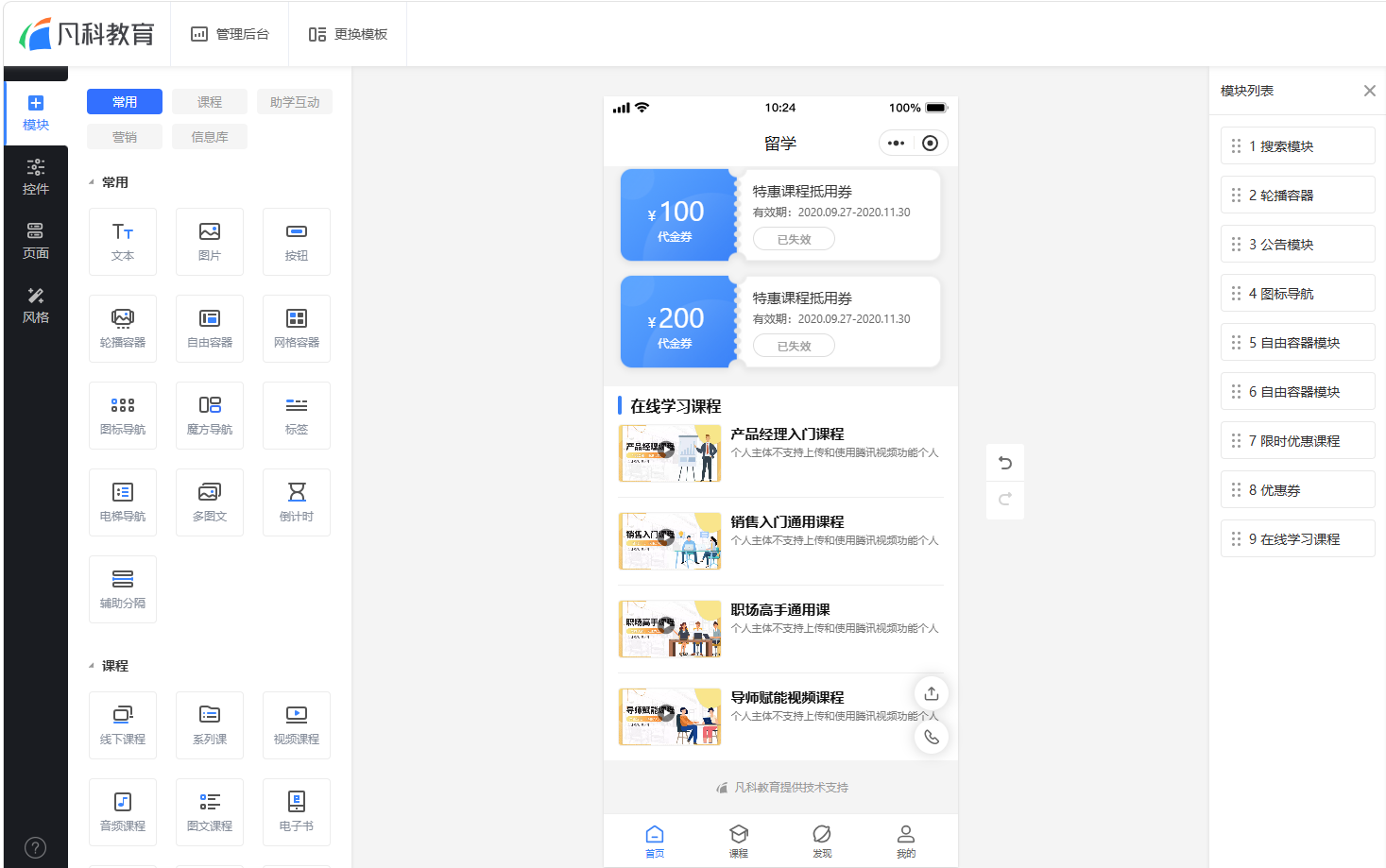Choose the 视频课程 video course module
This screenshot has width=1386, height=868.
(297, 724)
